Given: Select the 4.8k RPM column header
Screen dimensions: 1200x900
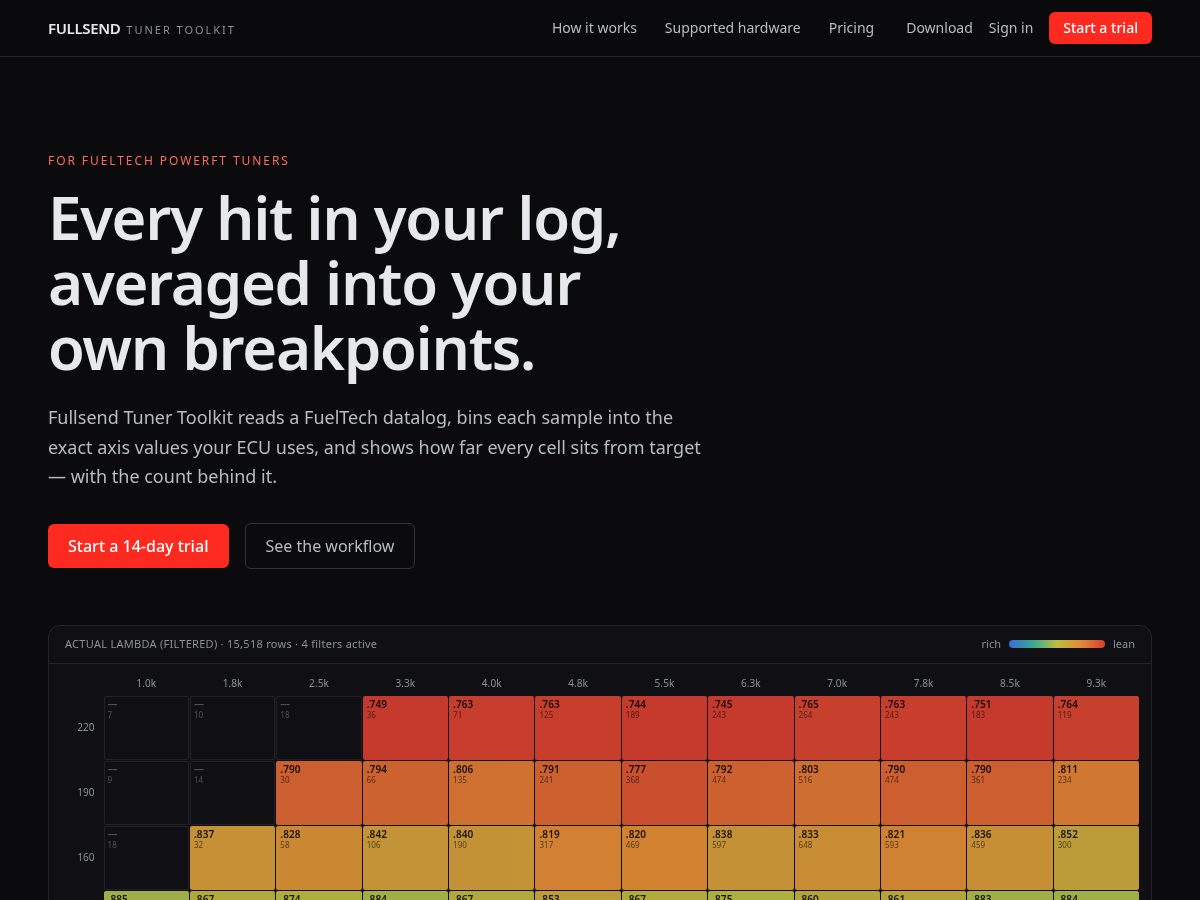Looking at the screenshot, I should tap(578, 683).
